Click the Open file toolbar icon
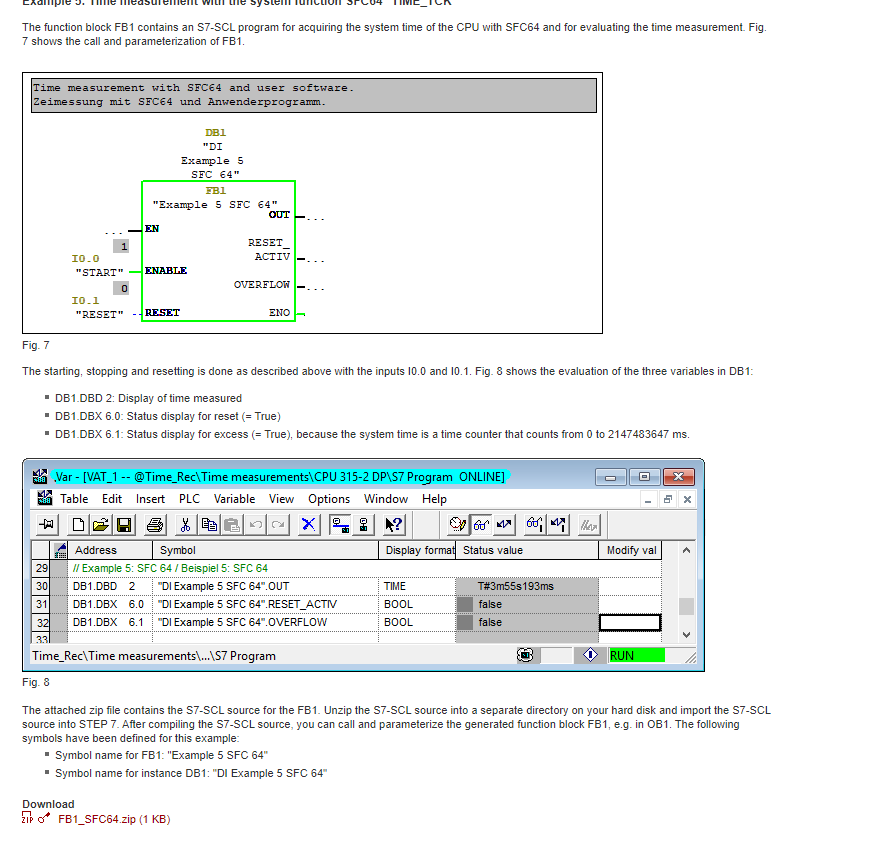 click(101, 524)
